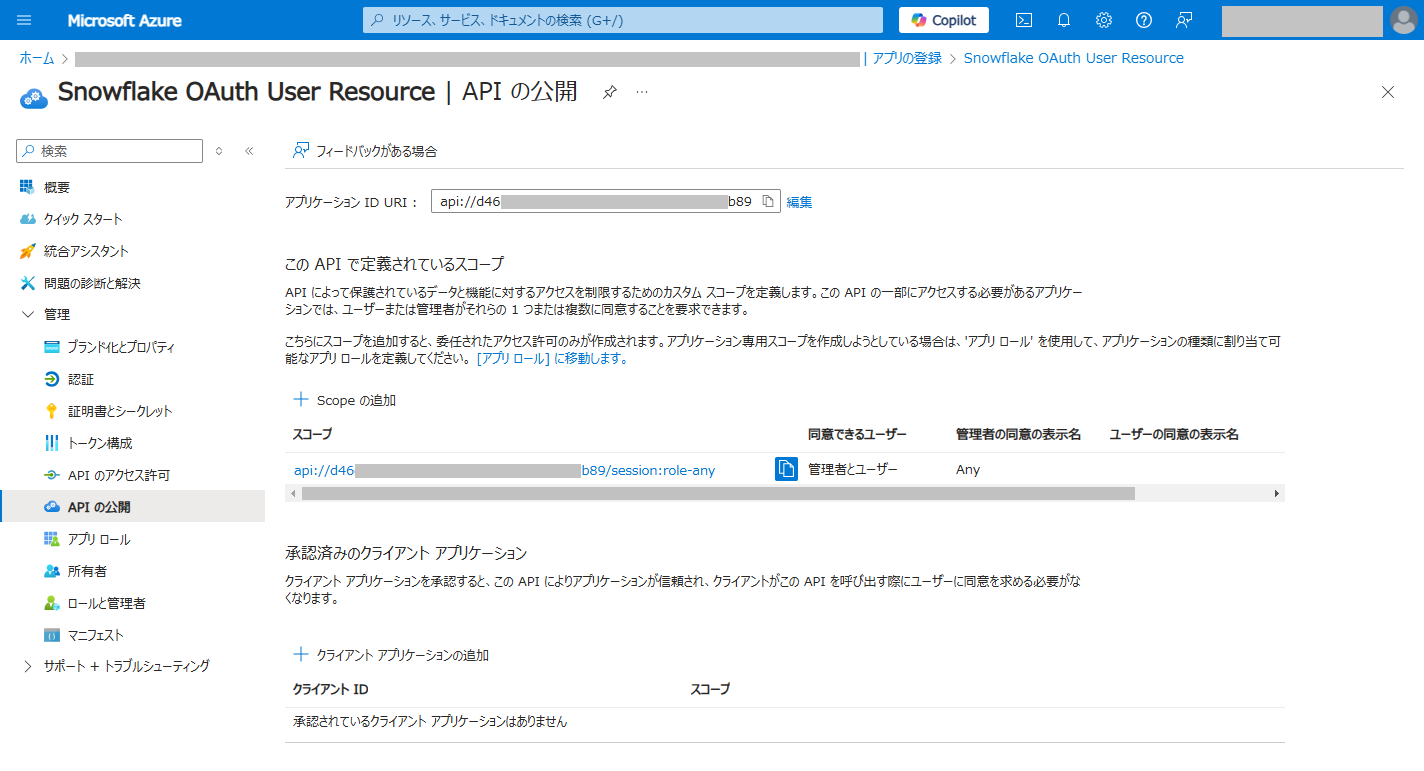Screen dimensions: 1424x771
Task: Click the スコープ column header in scopes table
Action: click(312, 434)
